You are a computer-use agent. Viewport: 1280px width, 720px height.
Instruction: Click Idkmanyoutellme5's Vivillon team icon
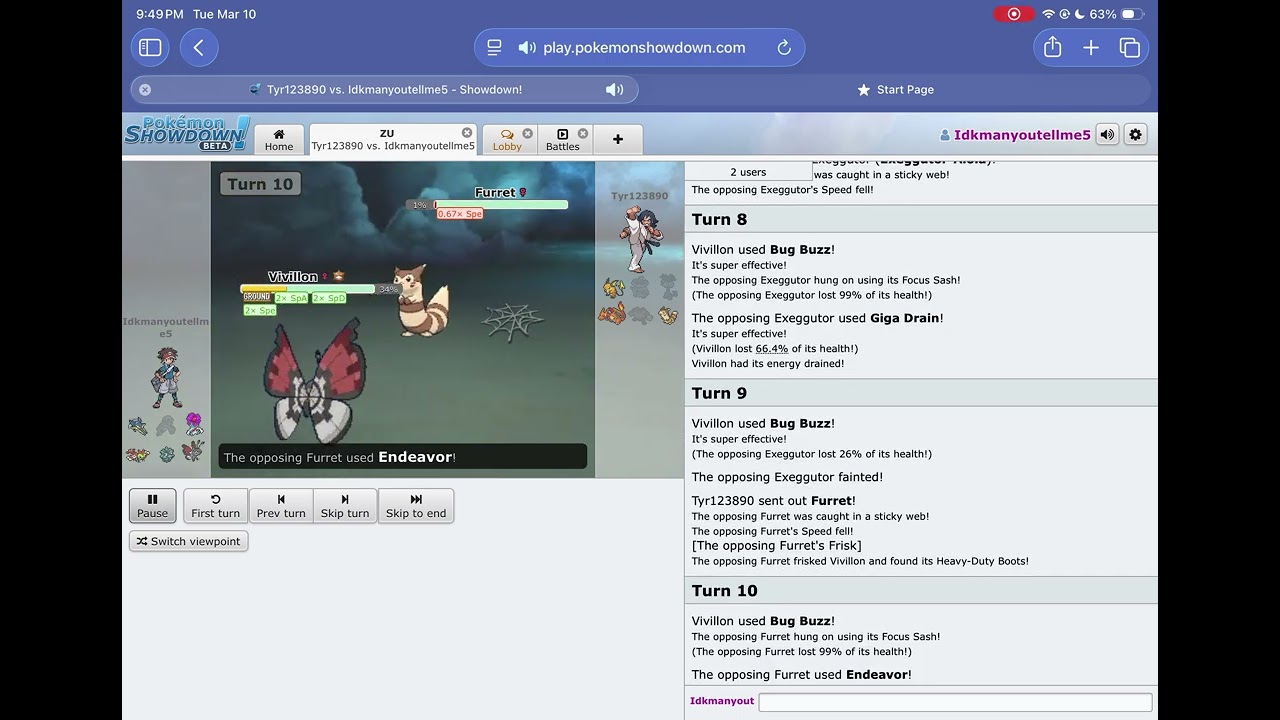194,452
